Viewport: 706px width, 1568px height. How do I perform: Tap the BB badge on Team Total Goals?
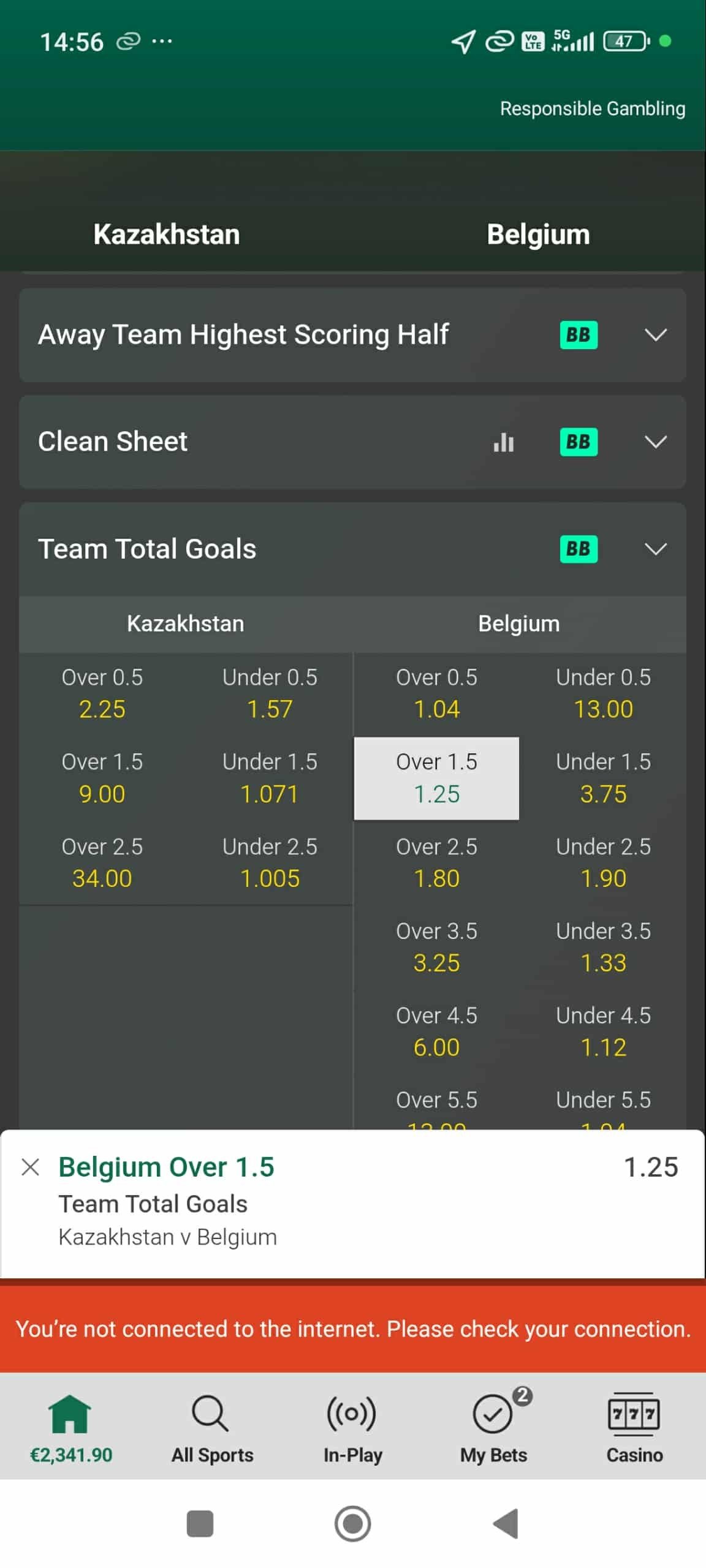(578, 549)
